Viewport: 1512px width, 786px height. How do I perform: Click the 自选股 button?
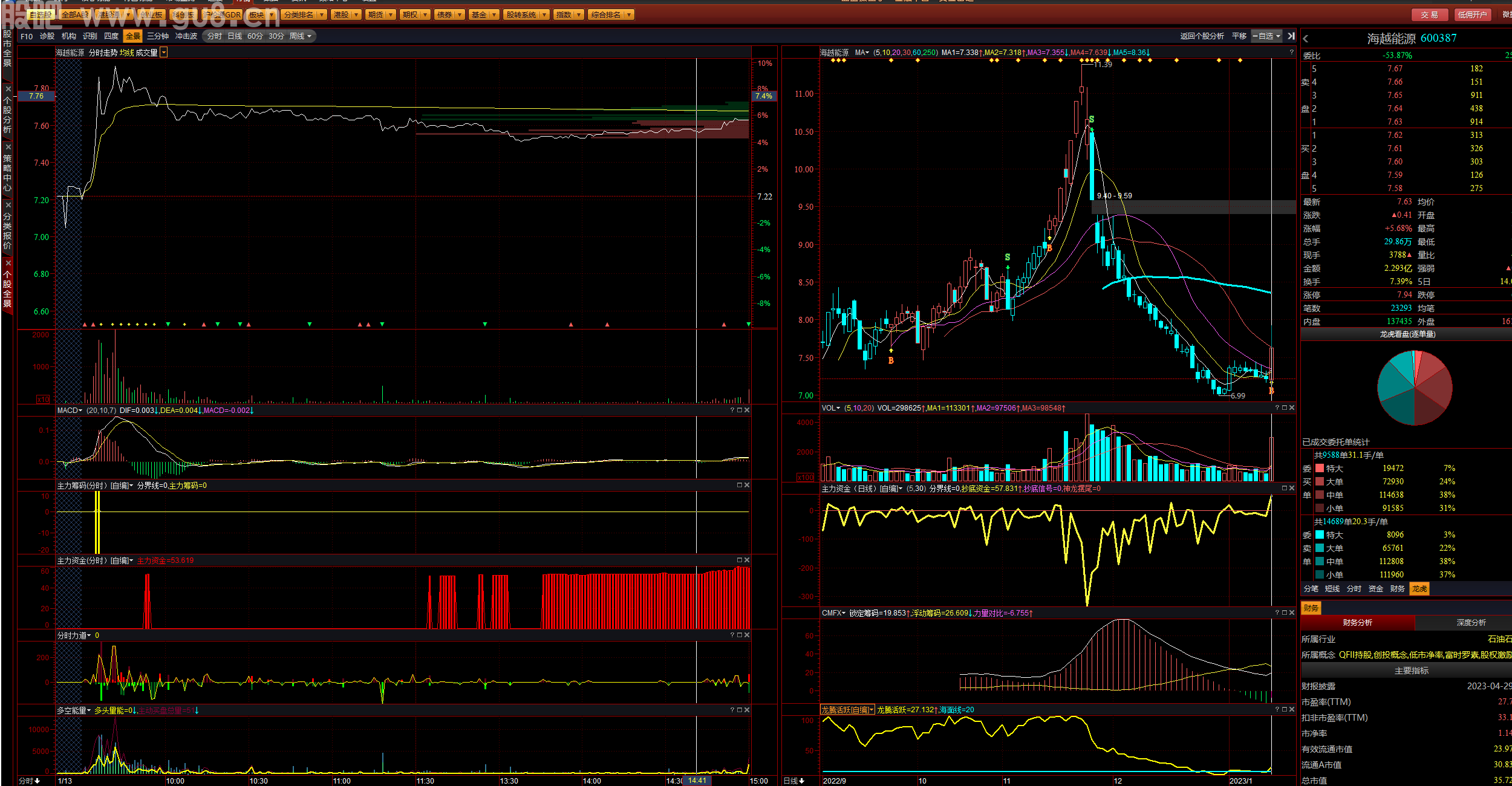point(41,15)
